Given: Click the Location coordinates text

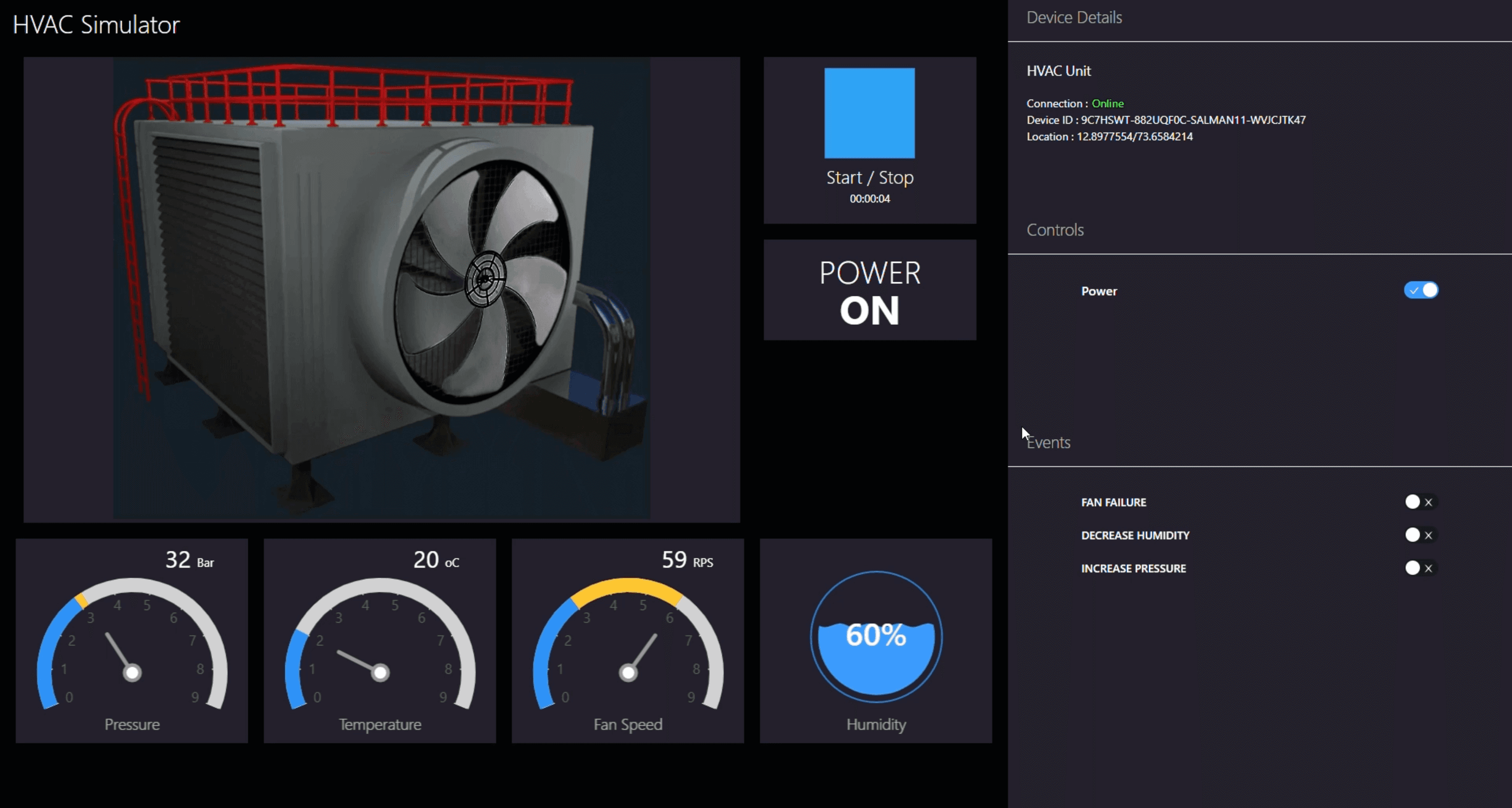Looking at the screenshot, I should pos(1134,136).
